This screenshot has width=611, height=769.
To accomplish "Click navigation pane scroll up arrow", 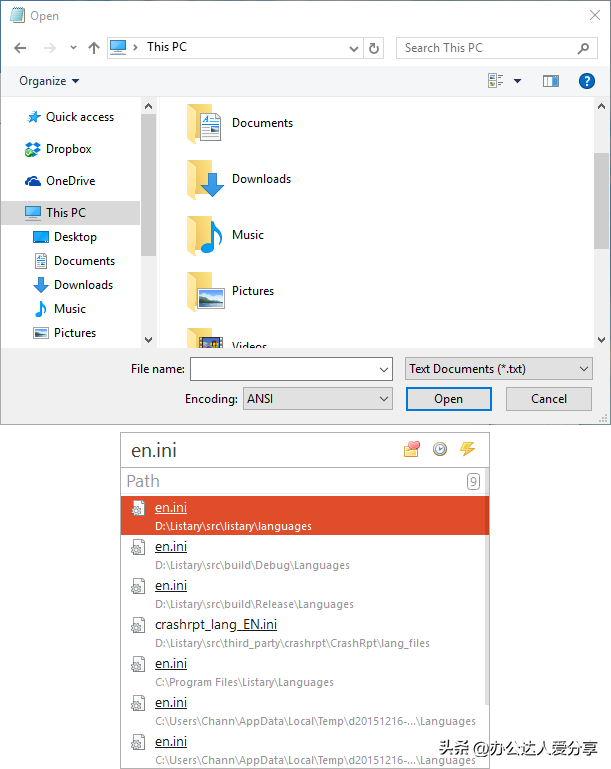I will (149, 106).
